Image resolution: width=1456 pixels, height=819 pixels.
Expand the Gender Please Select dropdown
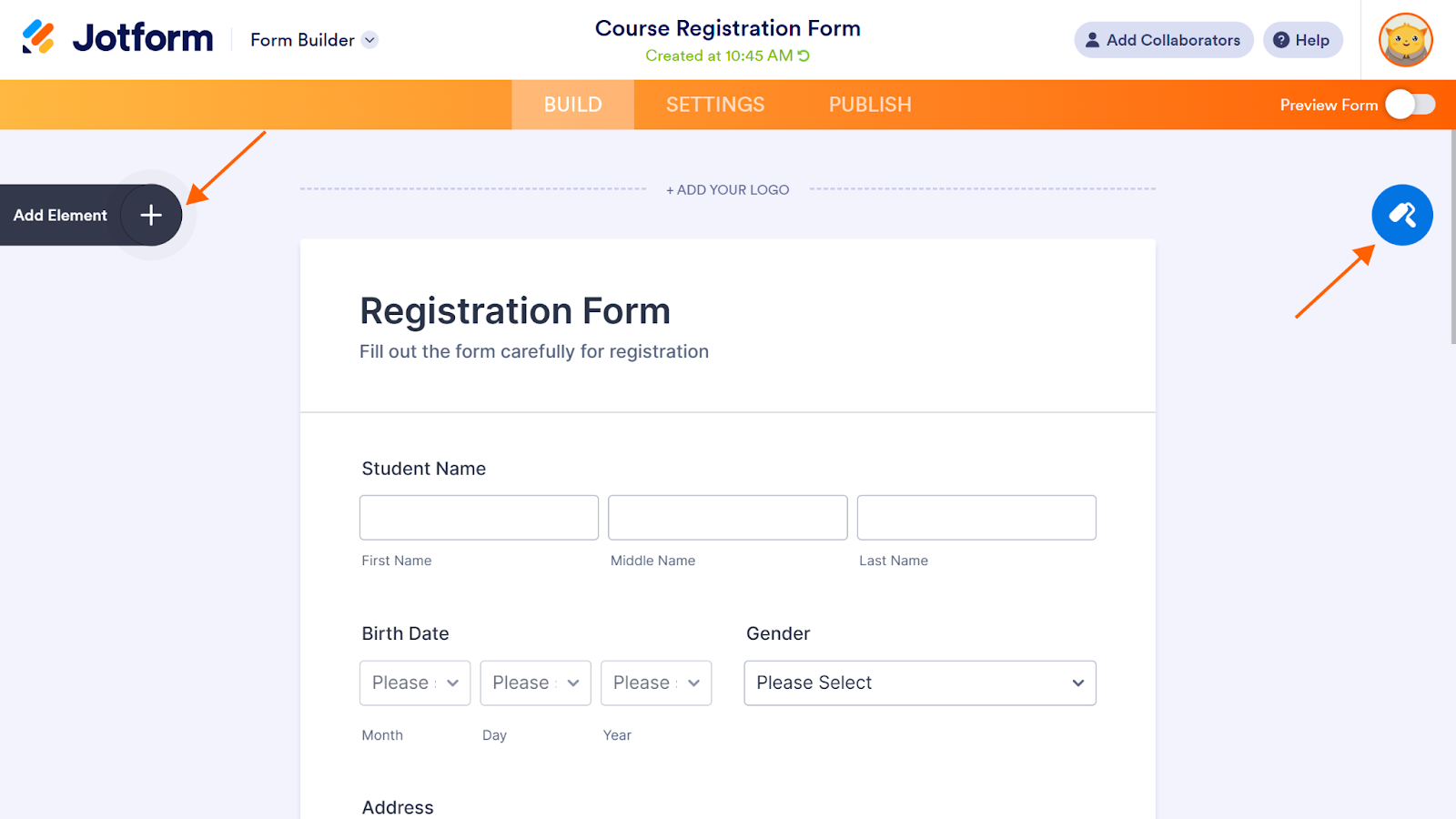click(x=919, y=682)
